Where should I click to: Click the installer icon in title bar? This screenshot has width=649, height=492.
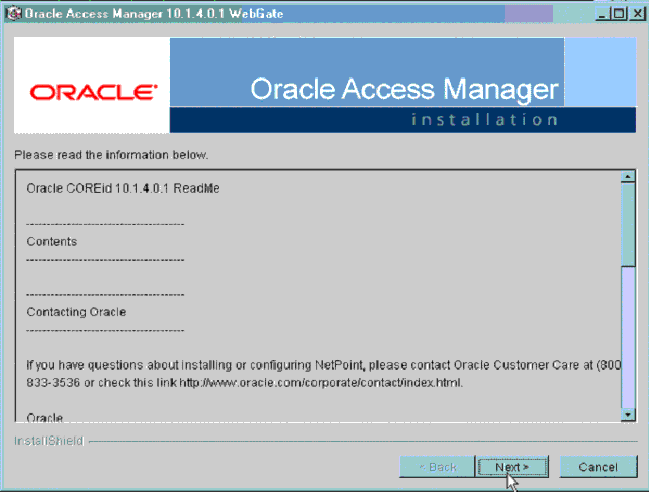[x=14, y=14]
